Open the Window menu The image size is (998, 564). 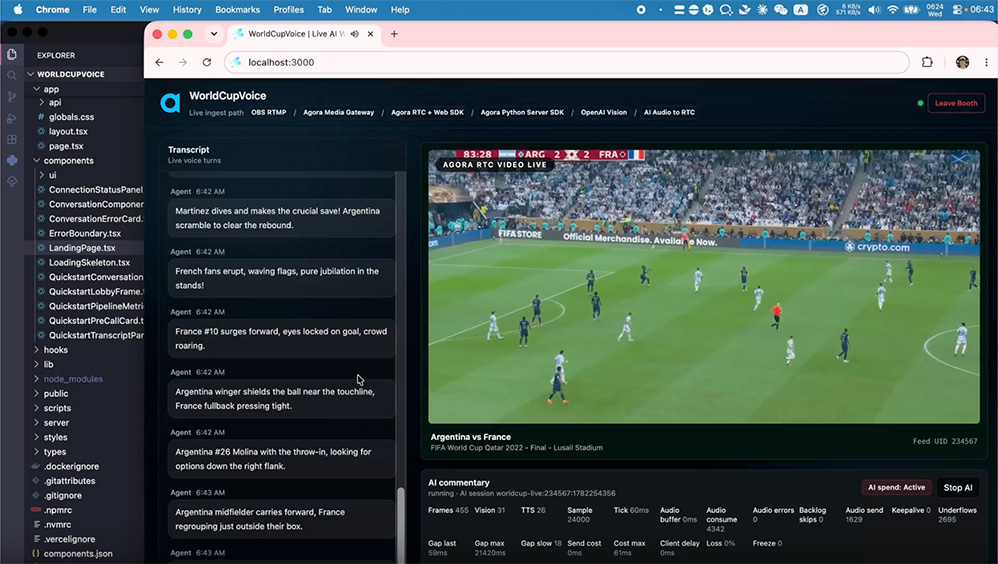[x=361, y=10]
